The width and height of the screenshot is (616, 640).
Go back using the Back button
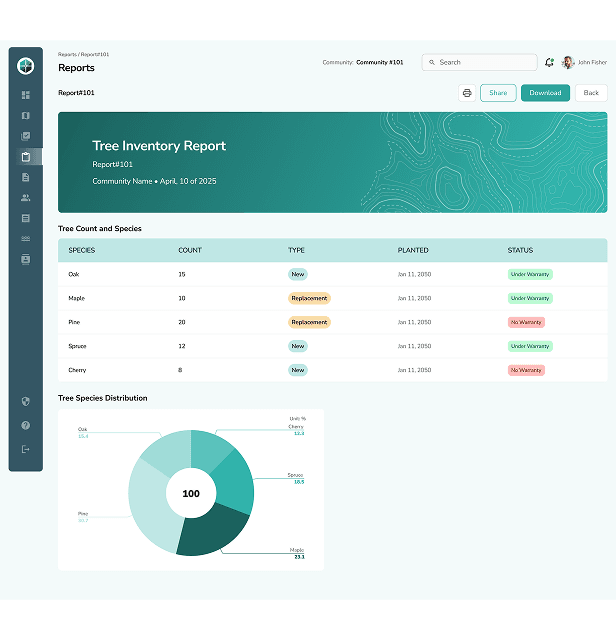point(591,93)
